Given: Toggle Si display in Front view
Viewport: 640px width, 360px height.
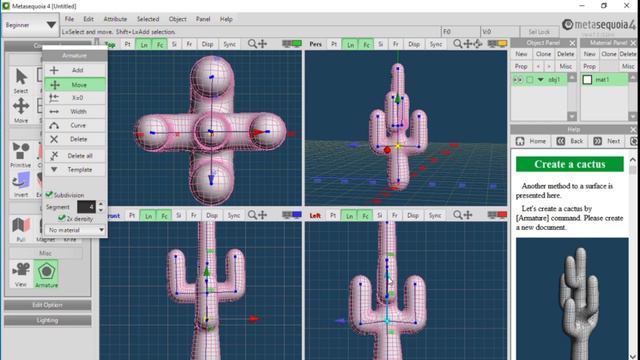Looking at the screenshot, I should 178,215.
